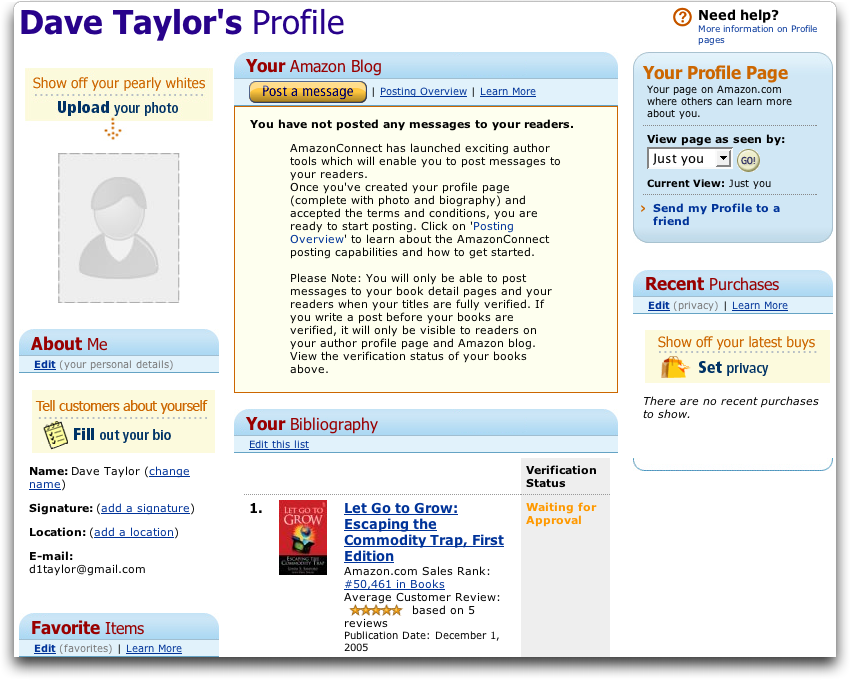Click the five-star average customer review rating

tap(376, 611)
